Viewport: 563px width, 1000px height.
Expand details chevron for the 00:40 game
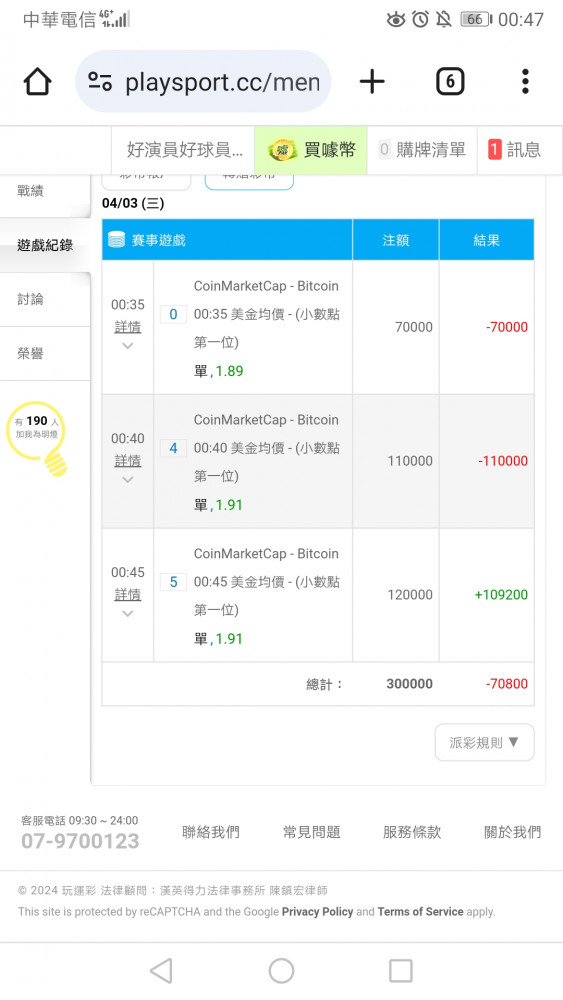(128, 480)
